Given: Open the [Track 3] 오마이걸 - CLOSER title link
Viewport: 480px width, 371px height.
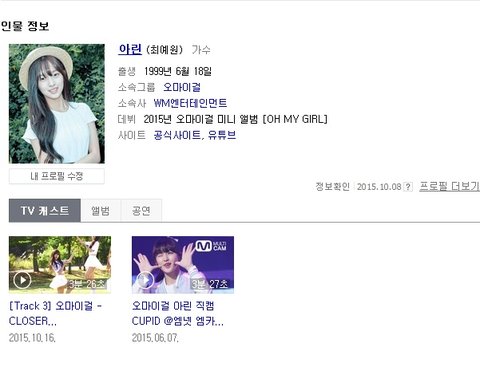Looking at the screenshot, I should [55, 313].
